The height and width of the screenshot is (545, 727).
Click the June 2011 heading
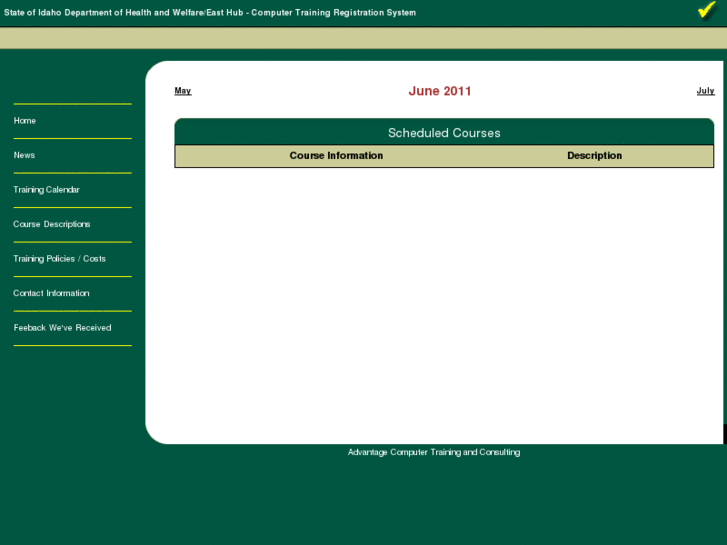point(440,91)
